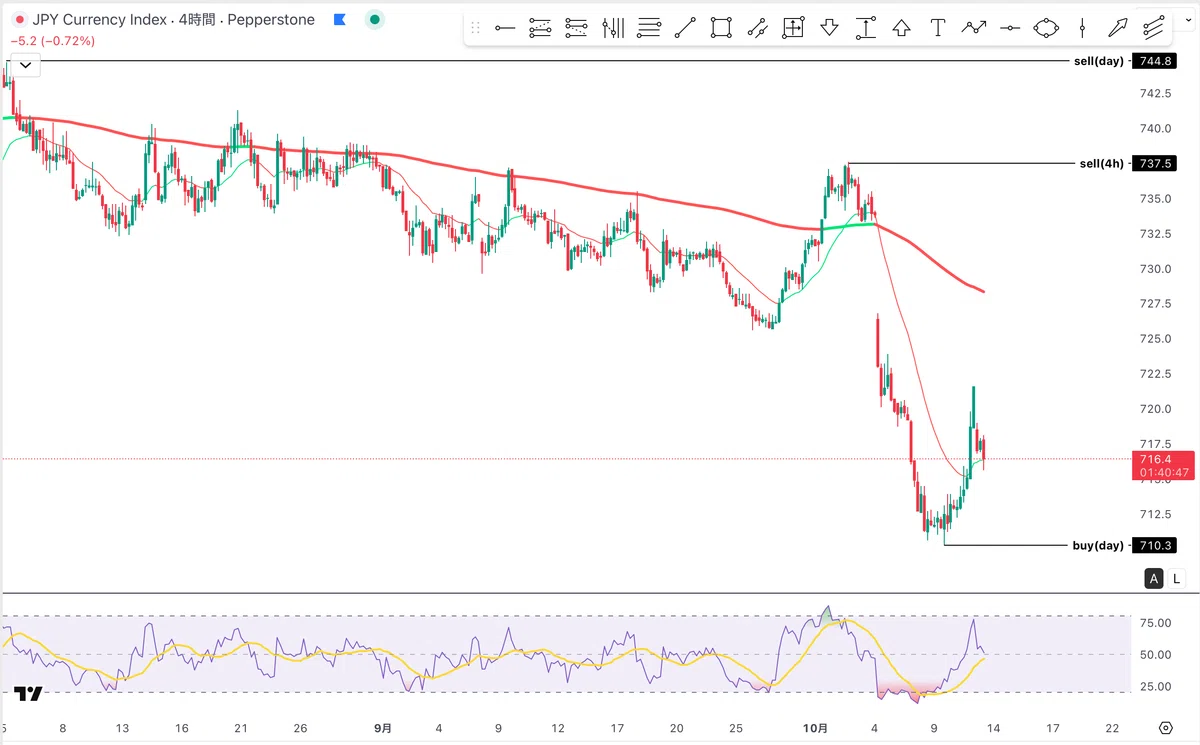Select the diagonal arrow marker tool
This screenshot has height=745, width=1200.
pyautogui.click(x=1118, y=28)
